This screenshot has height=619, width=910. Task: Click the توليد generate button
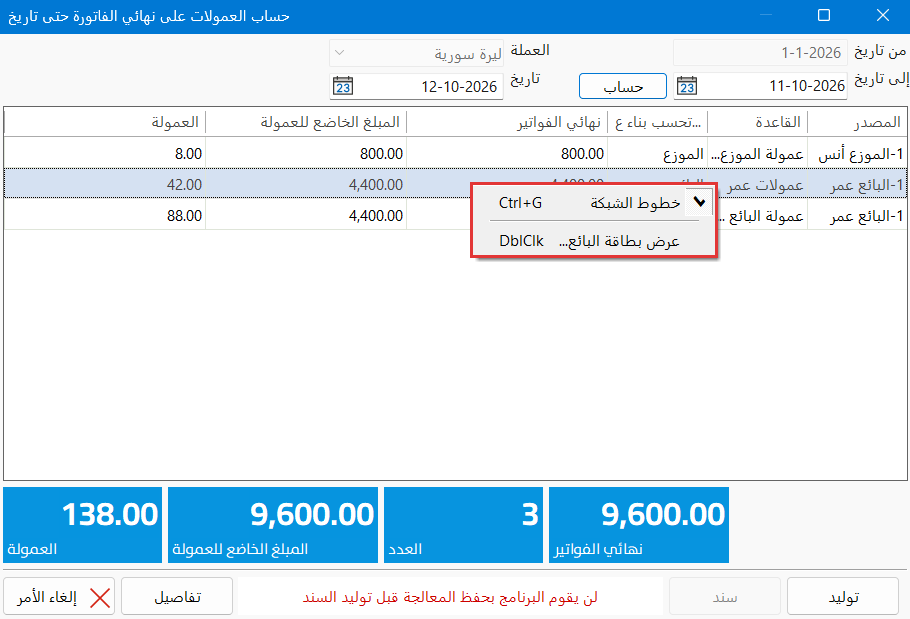843,596
